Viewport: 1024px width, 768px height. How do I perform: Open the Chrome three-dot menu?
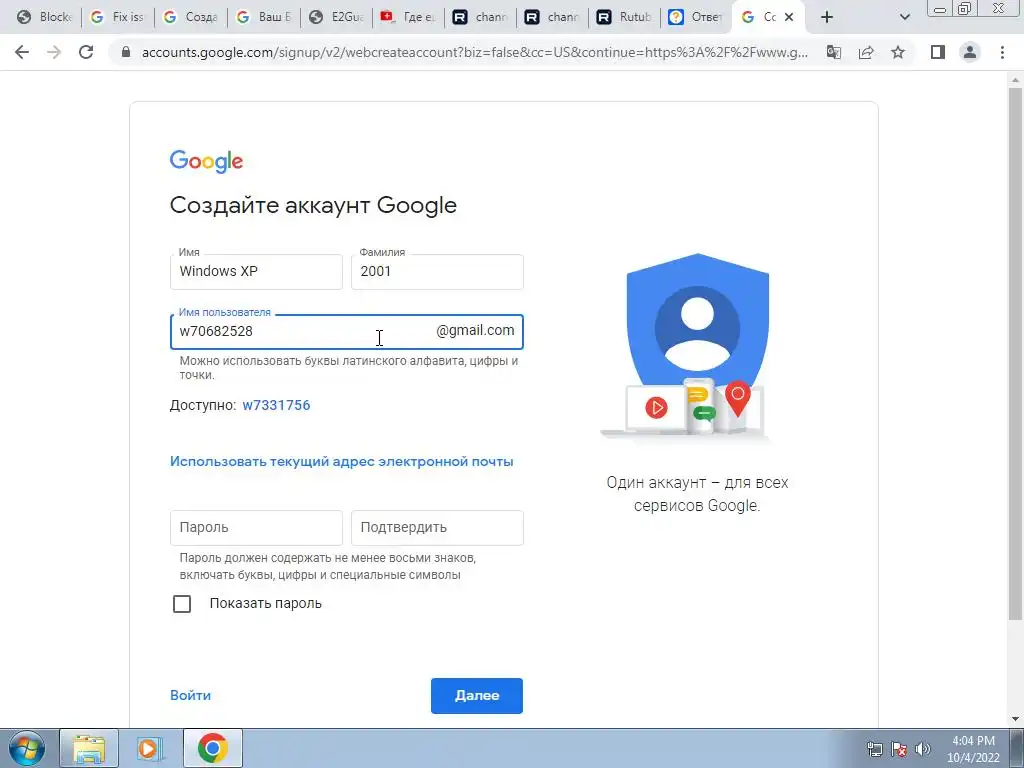click(1002, 52)
